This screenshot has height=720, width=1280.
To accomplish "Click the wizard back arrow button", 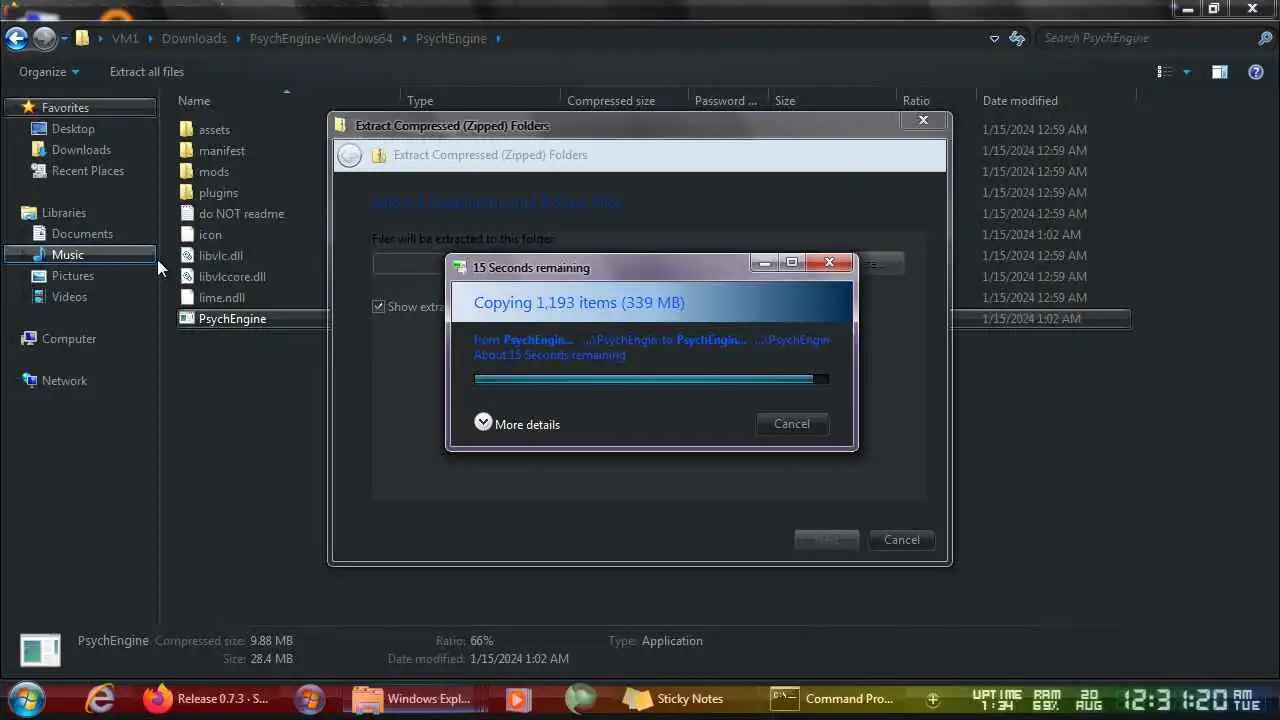I will [349, 155].
